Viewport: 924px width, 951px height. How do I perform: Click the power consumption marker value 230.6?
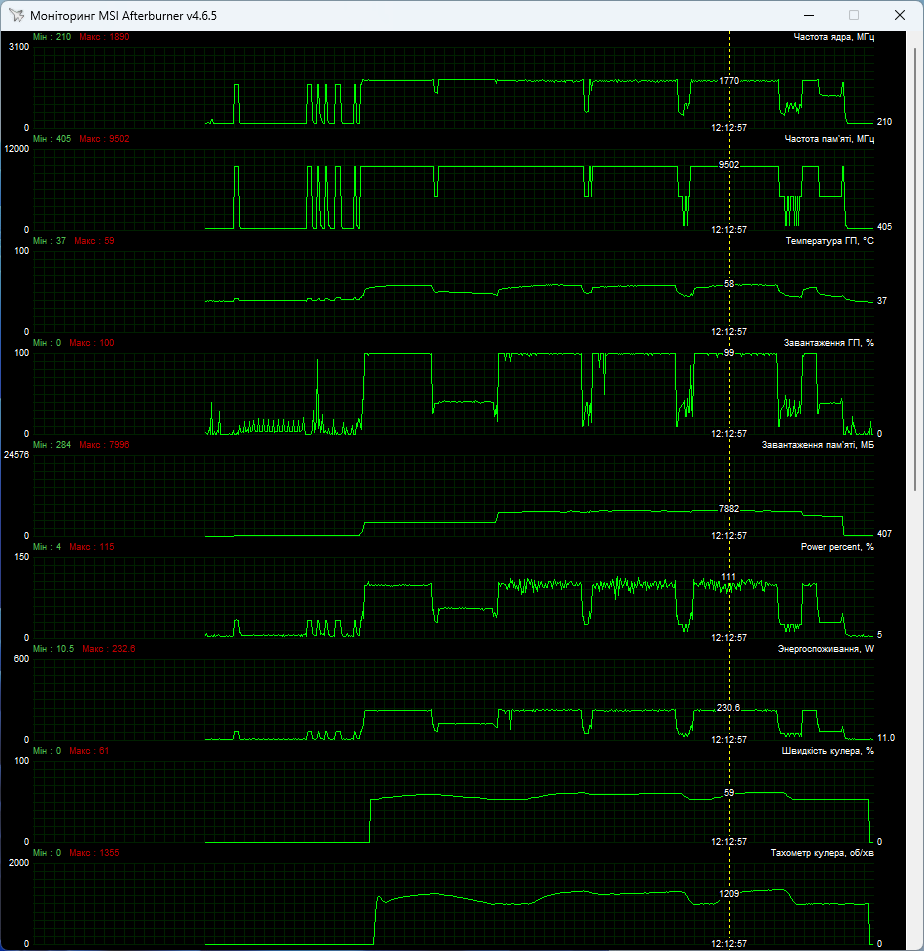pos(729,708)
